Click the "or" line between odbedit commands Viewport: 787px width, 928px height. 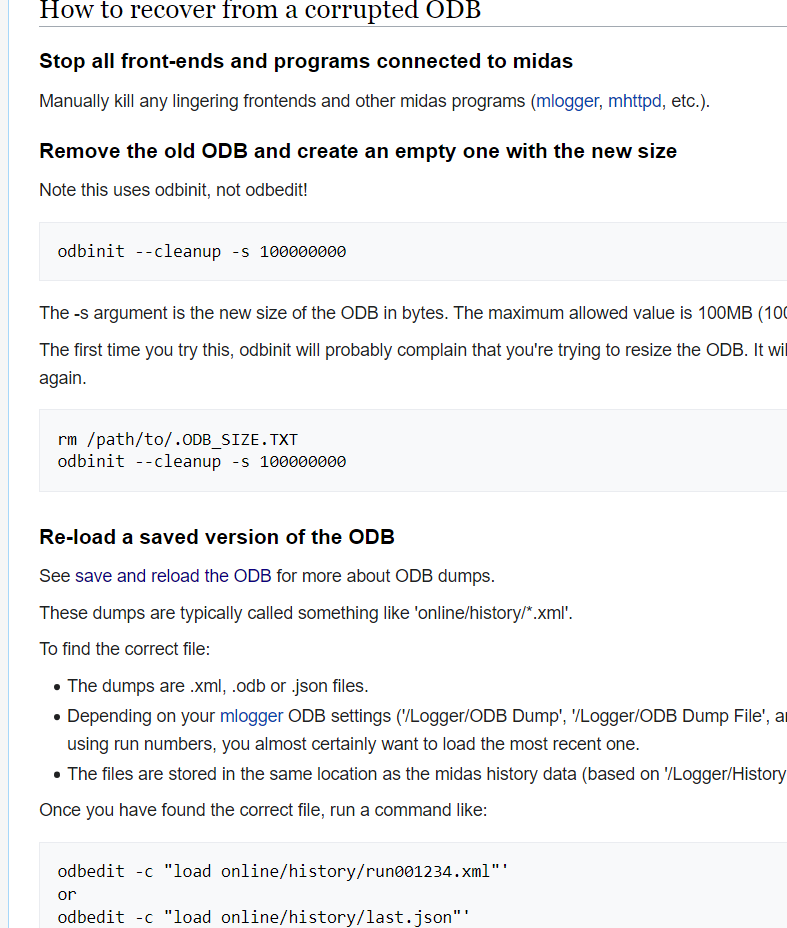tap(67, 894)
